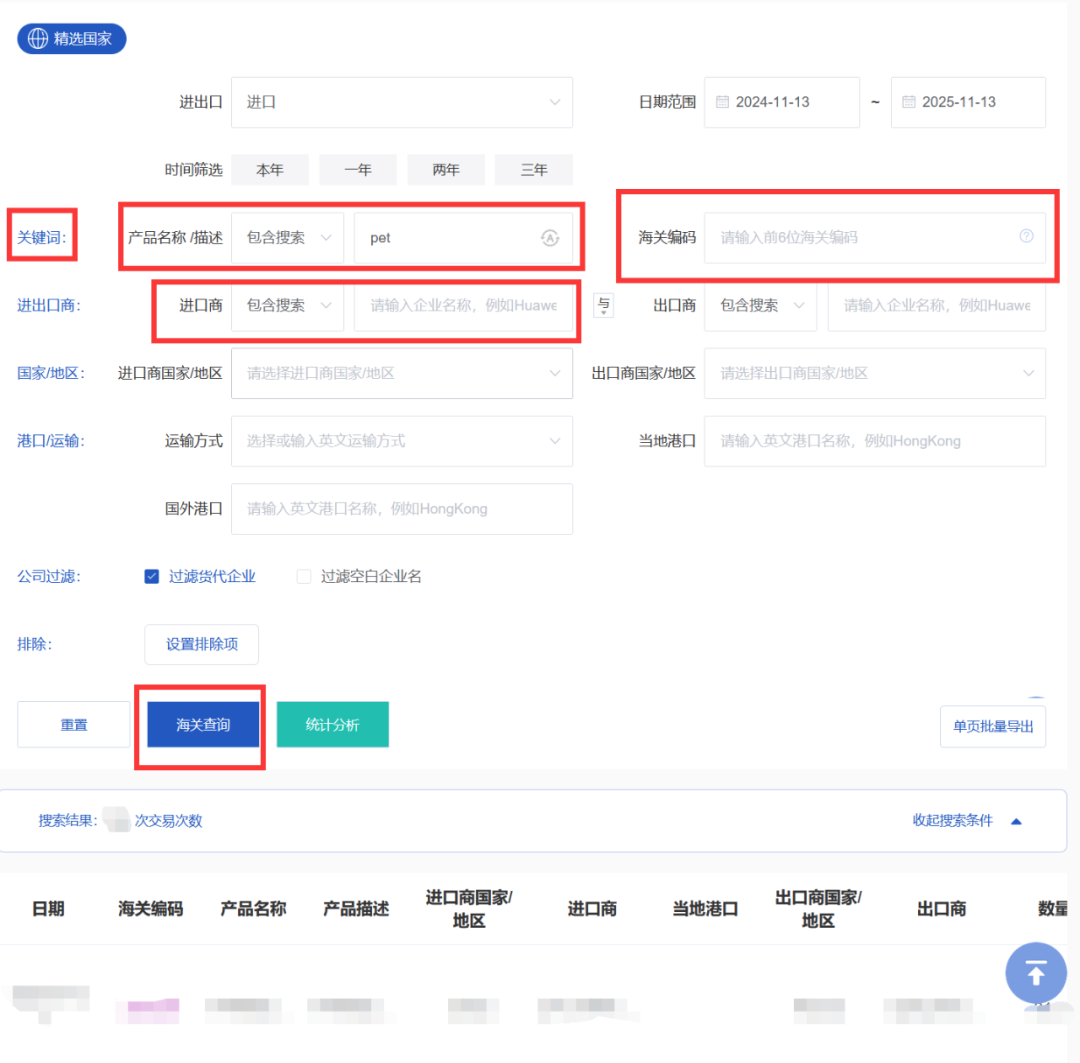Click the 设置排除项 button
The height and width of the screenshot is (1063, 1080).
coord(201,644)
